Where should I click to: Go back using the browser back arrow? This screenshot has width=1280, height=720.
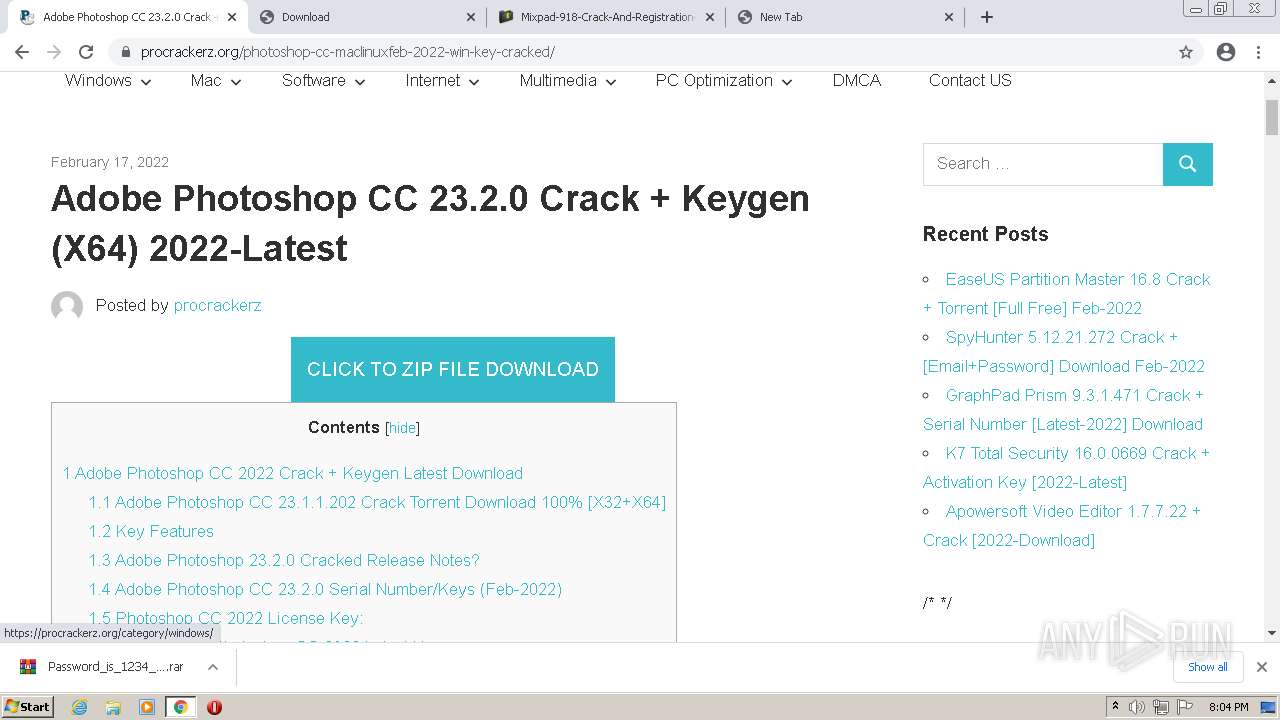22,52
